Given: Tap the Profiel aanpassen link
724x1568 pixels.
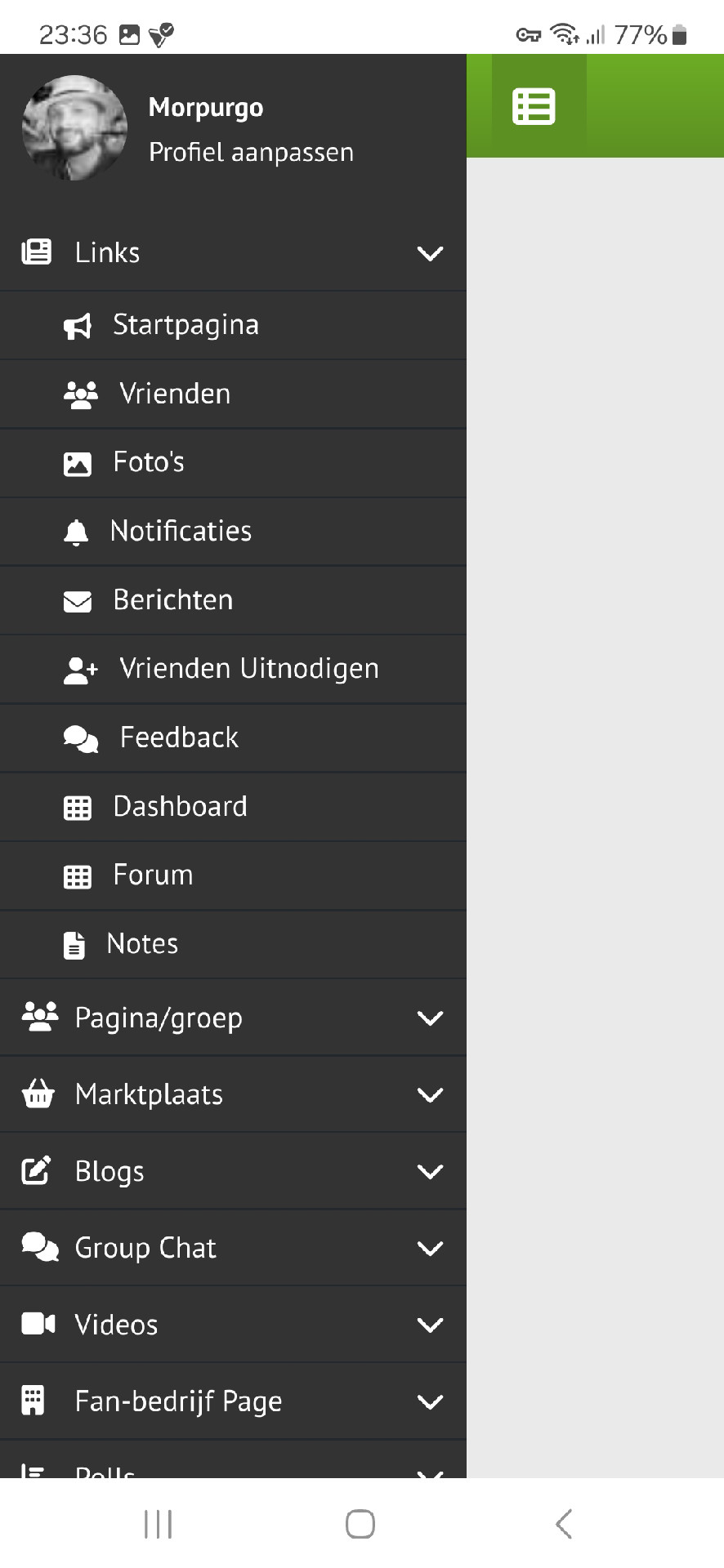Looking at the screenshot, I should click(251, 153).
